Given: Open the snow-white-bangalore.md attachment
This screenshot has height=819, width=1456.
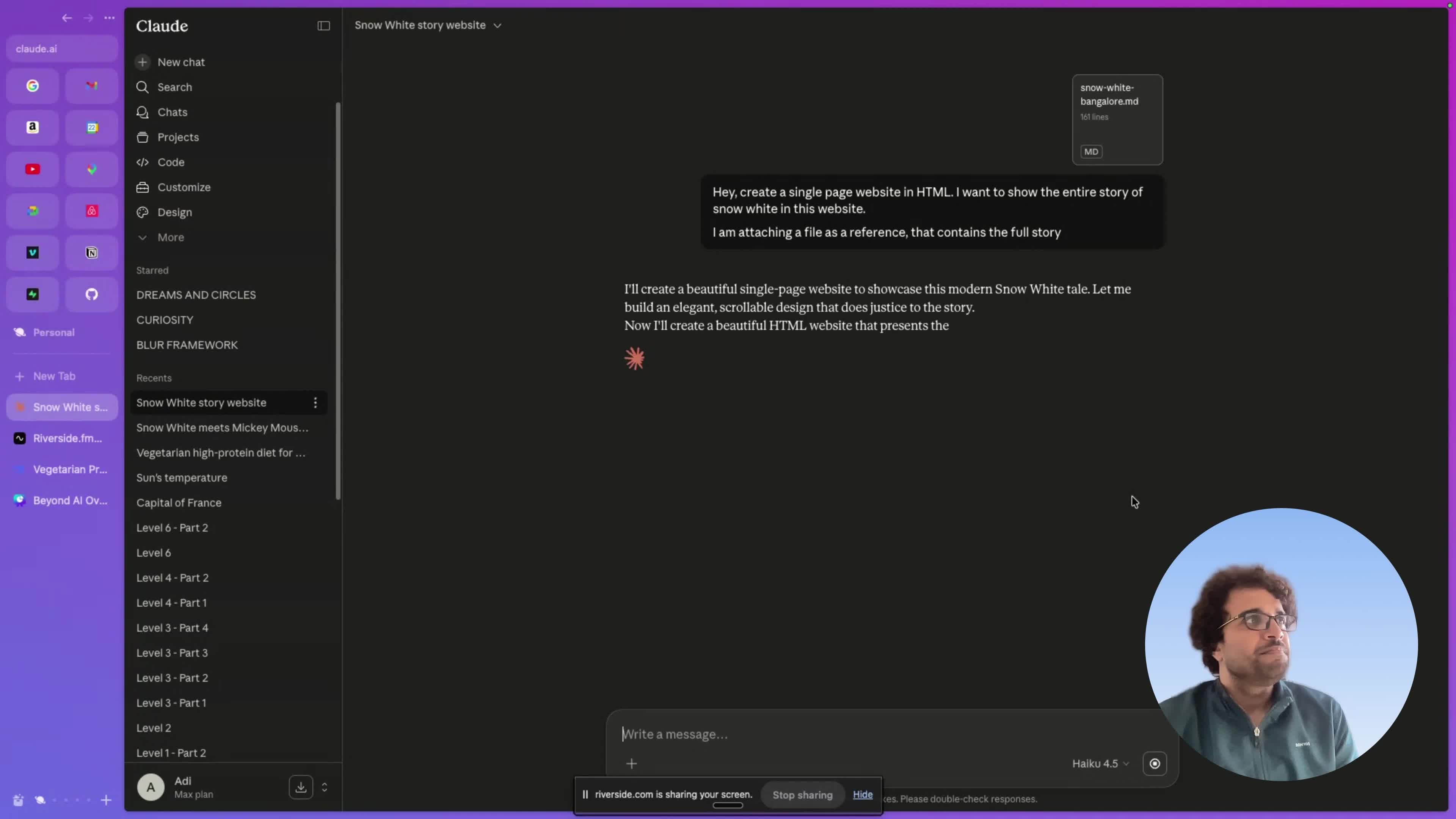Looking at the screenshot, I should (1117, 120).
